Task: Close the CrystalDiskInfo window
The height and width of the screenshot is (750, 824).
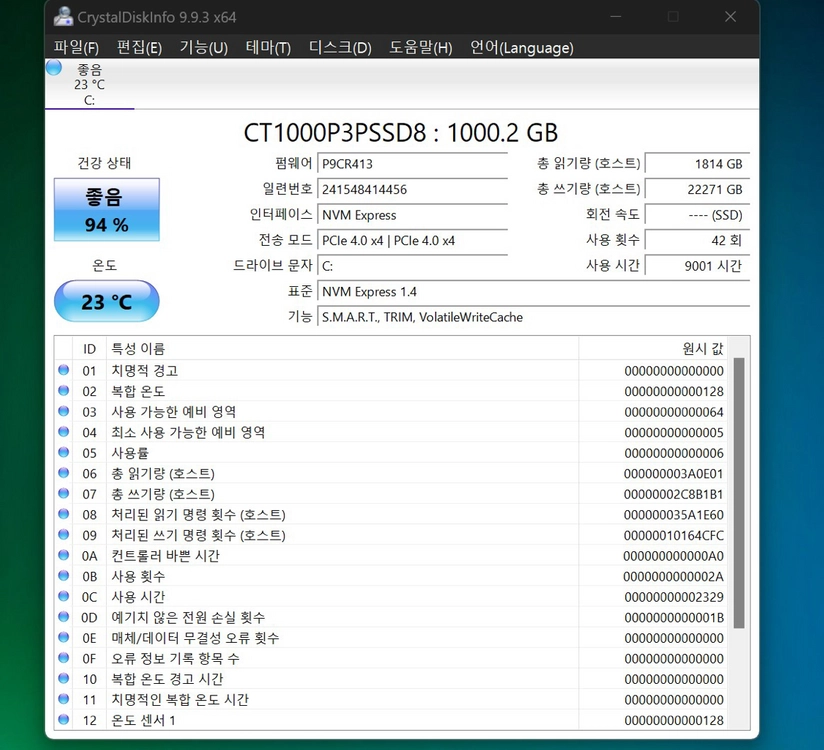Action: [x=730, y=17]
